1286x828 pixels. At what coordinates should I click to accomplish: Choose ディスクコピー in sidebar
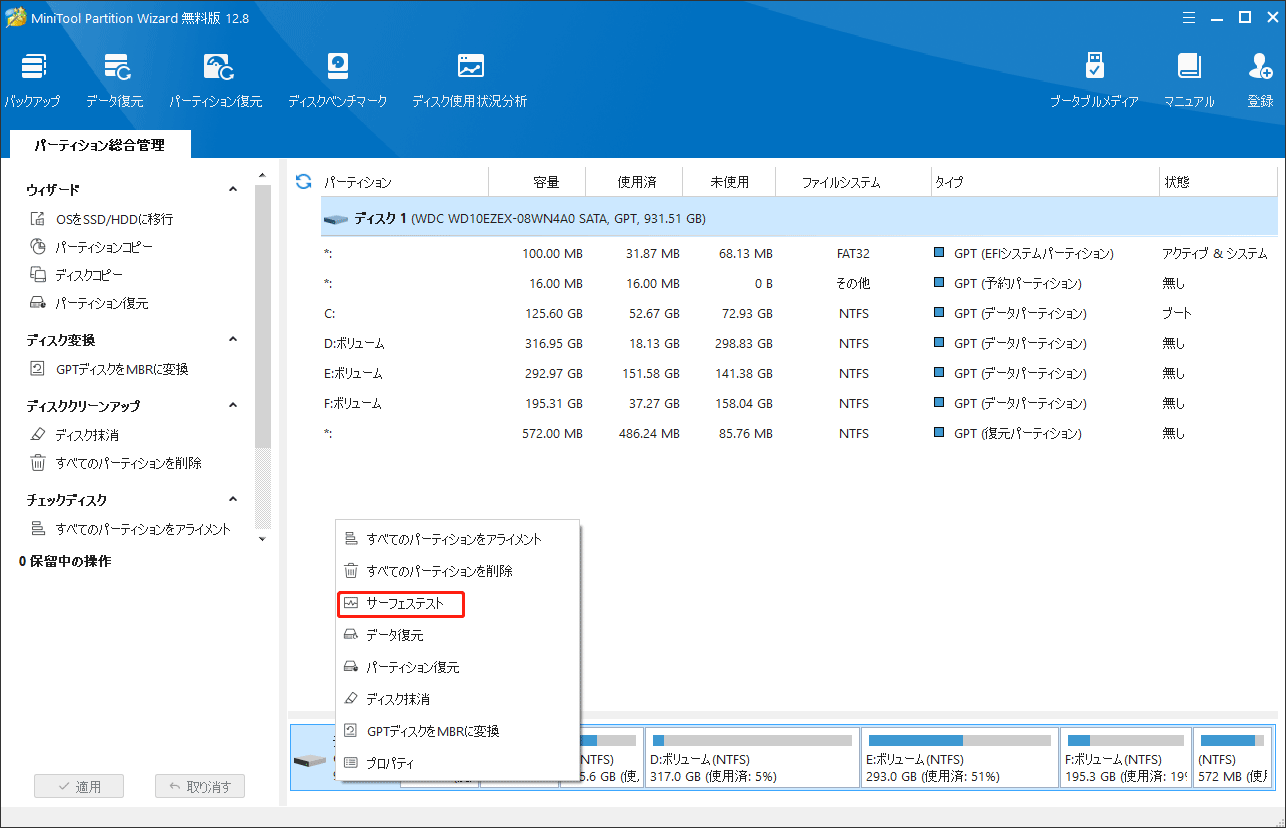[x=78, y=275]
